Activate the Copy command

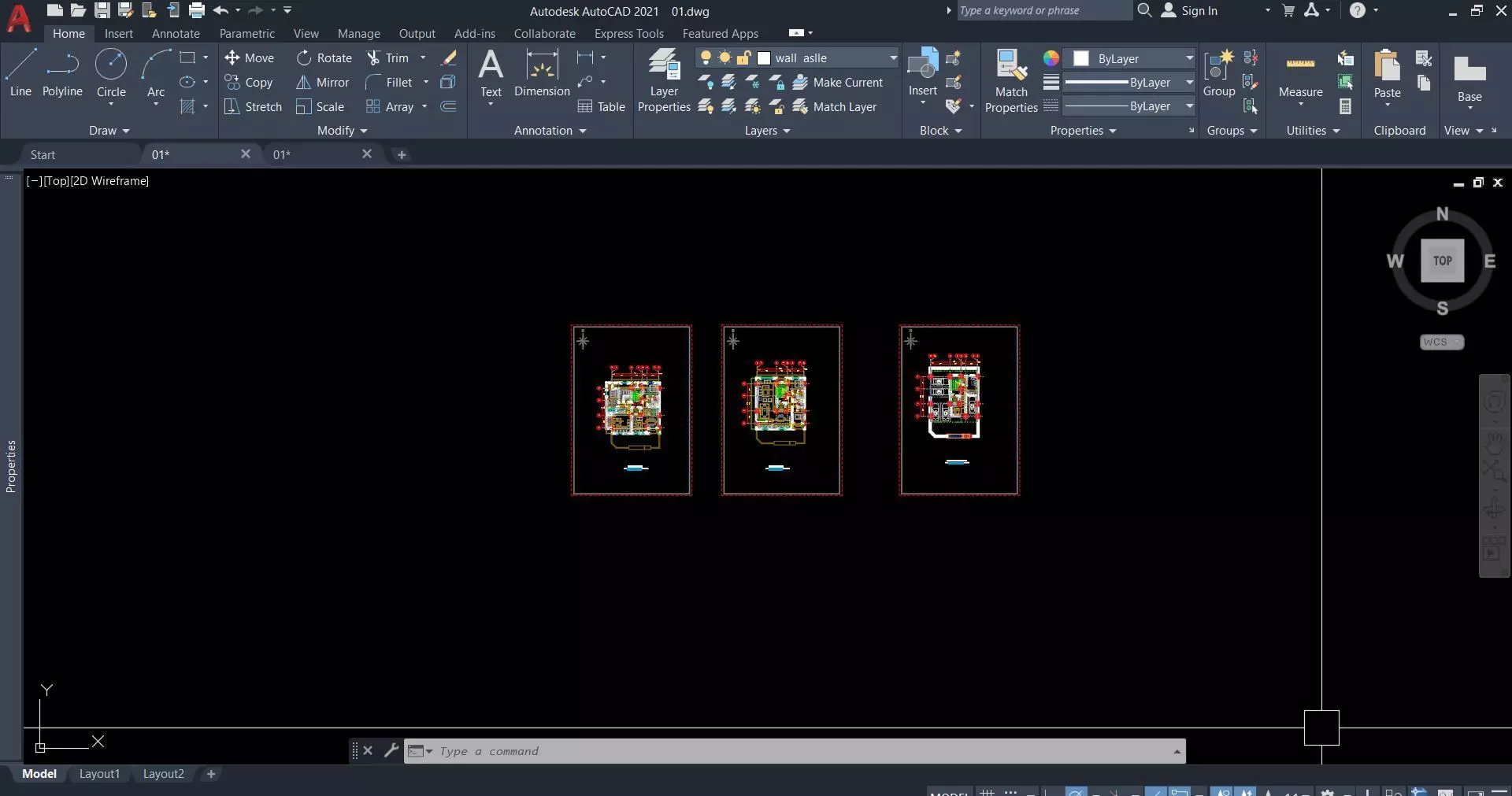point(249,83)
